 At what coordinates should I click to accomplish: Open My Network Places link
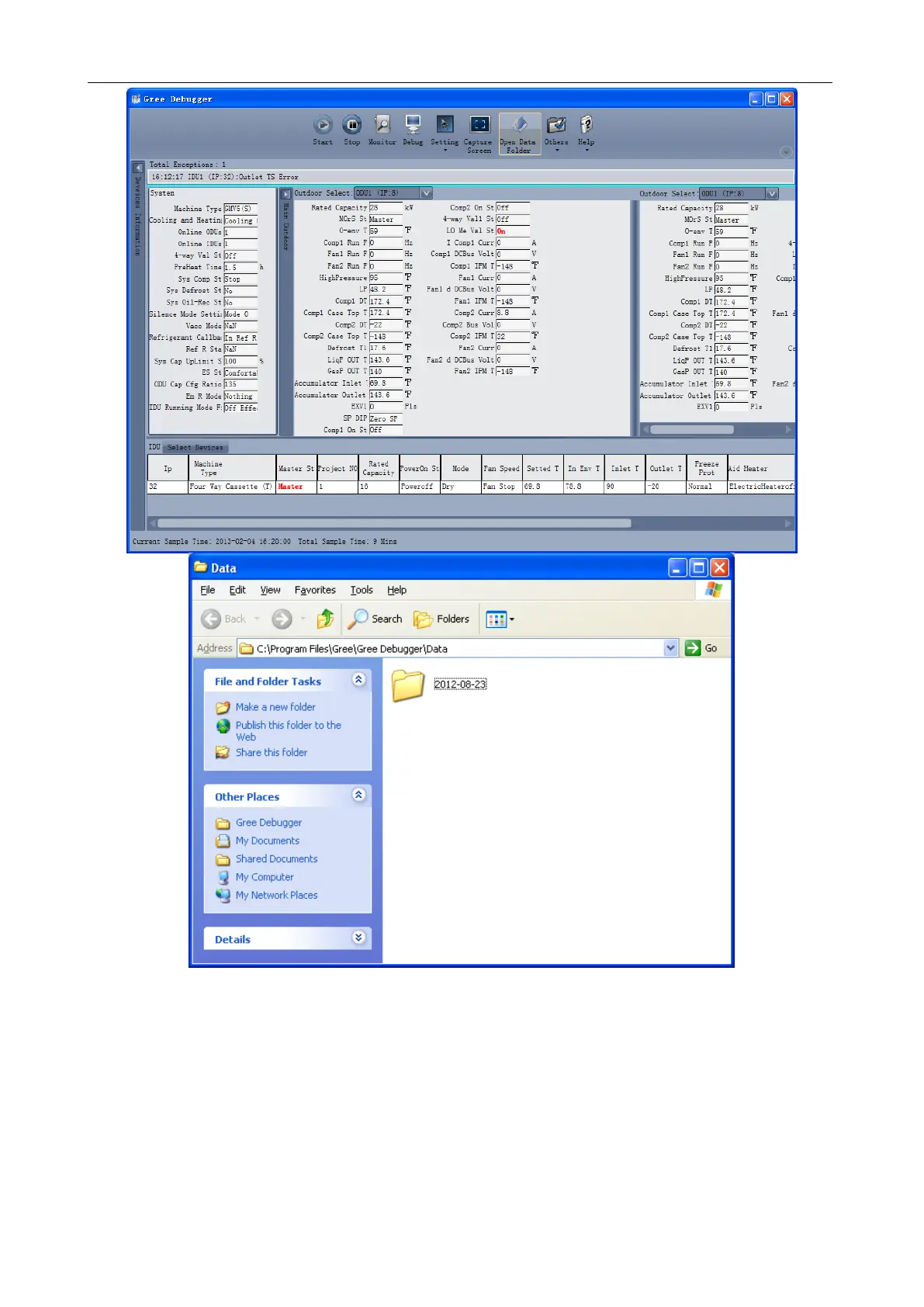pyautogui.click(x=276, y=895)
